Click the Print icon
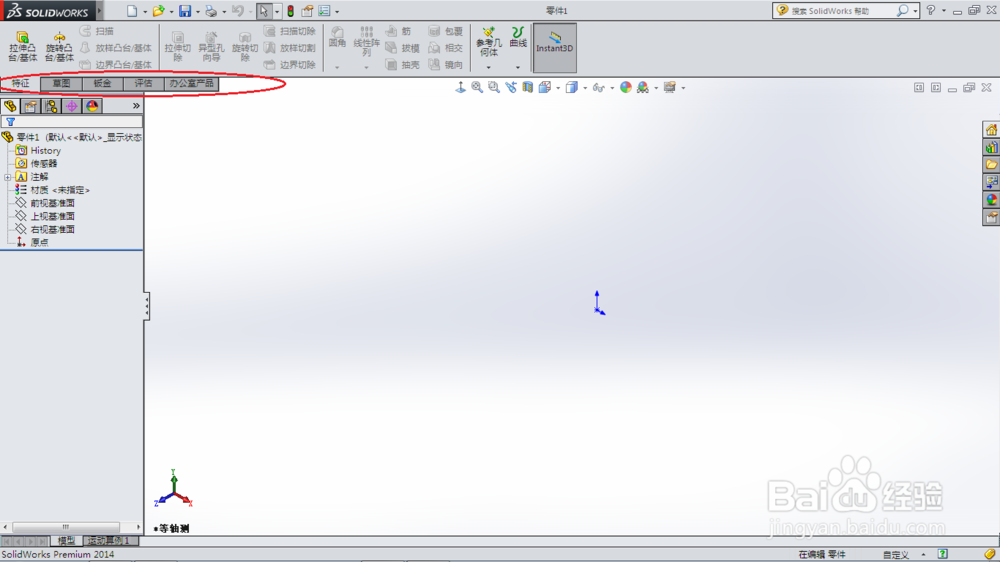 click(x=211, y=11)
